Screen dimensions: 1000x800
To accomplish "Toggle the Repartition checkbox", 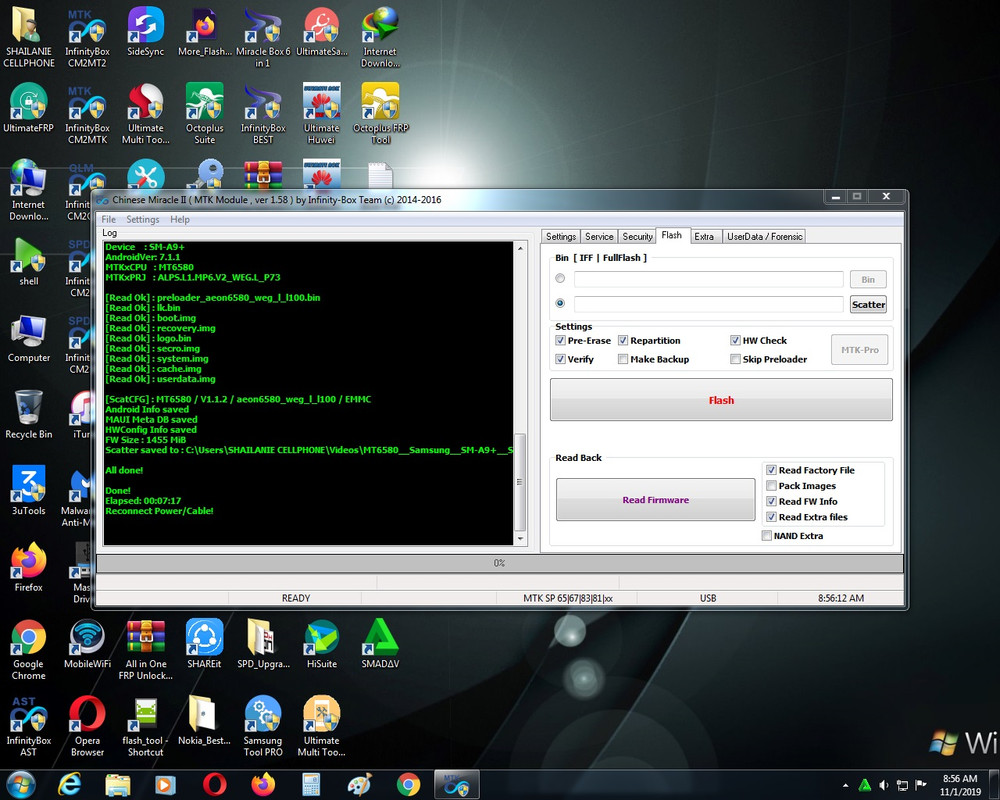I will click(622, 341).
